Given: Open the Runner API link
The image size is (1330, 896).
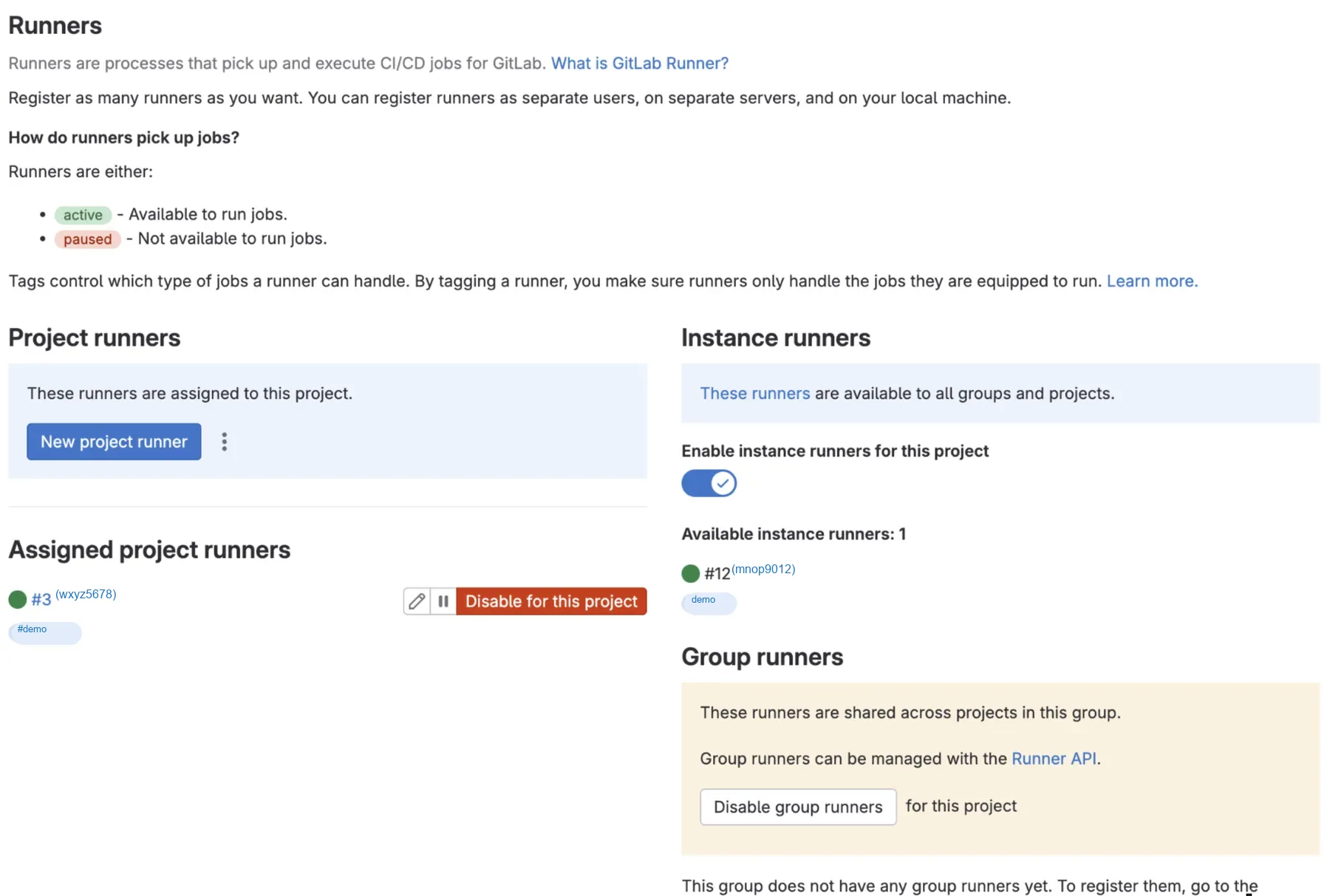Looking at the screenshot, I should 1054,759.
